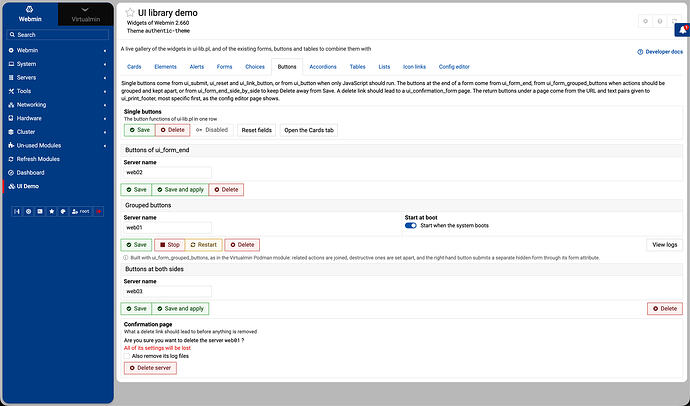The width and height of the screenshot is (690, 406).
Task: Expand the Tools menu category
Action: coord(58,91)
